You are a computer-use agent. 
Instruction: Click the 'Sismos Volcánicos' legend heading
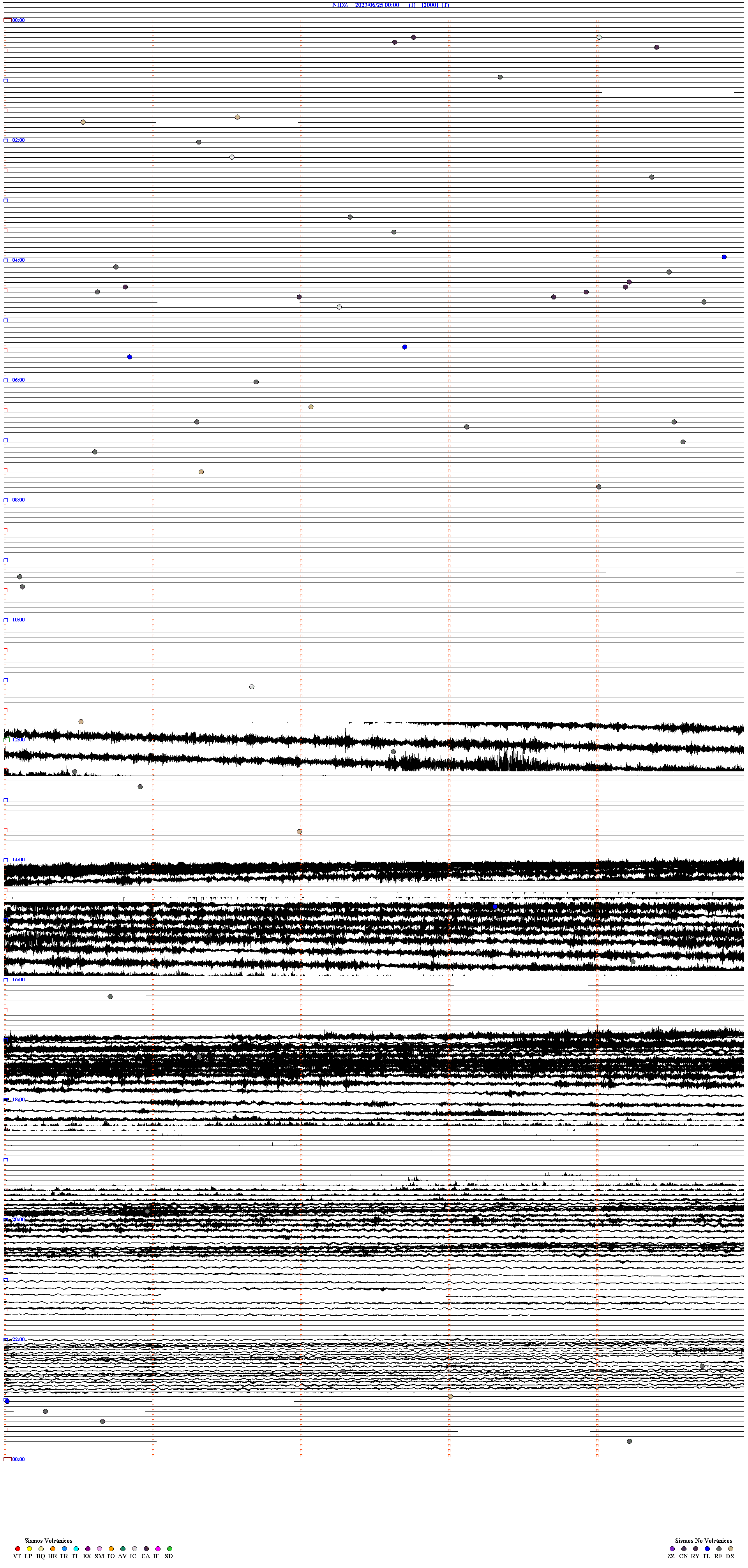(48, 1541)
